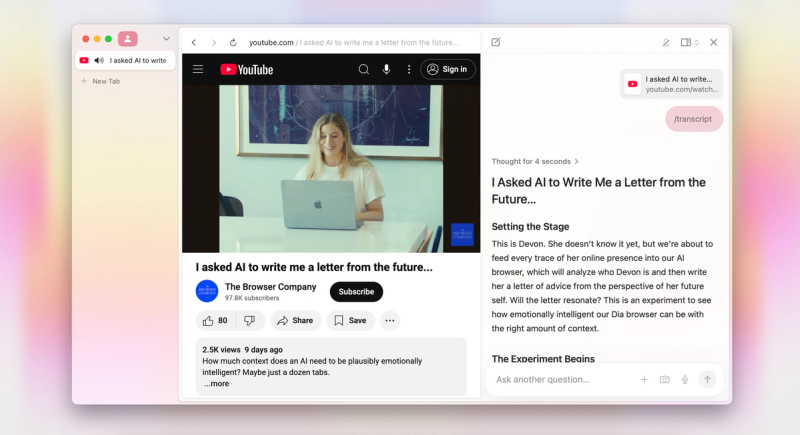Share the video

(295, 320)
